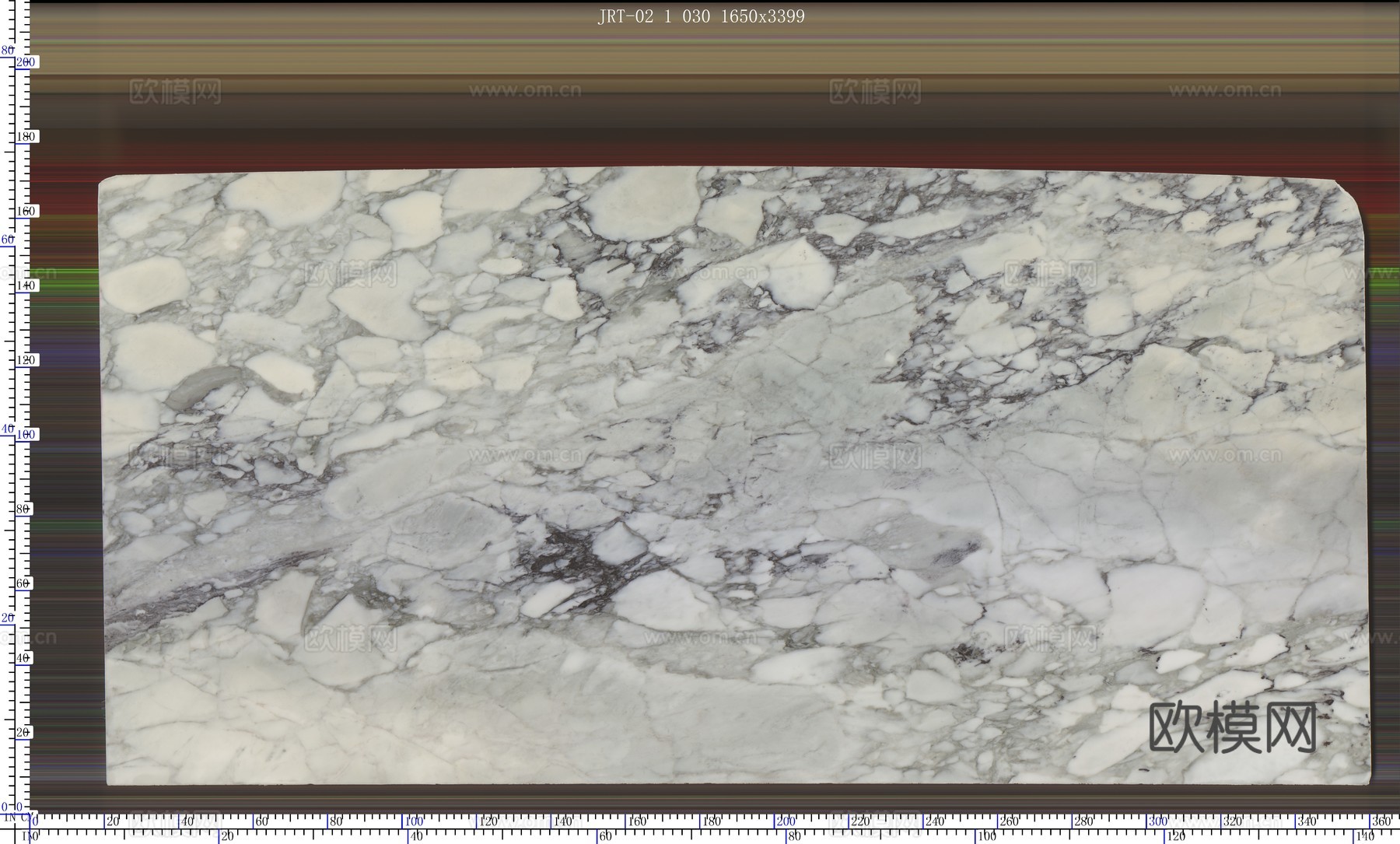Click the 40 mark on vertical cm ruler
Viewport: 1400px width, 844px height.
(24, 658)
